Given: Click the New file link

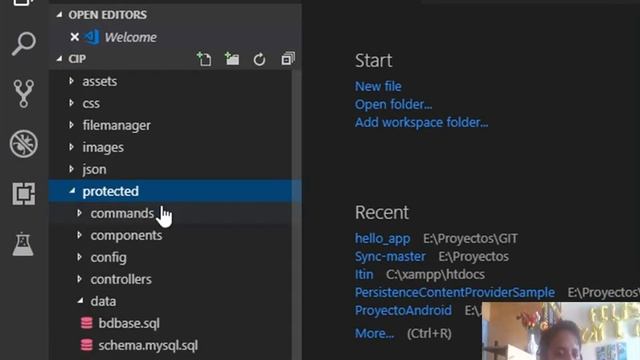Looking at the screenshot, I should (x=378, y=87).
